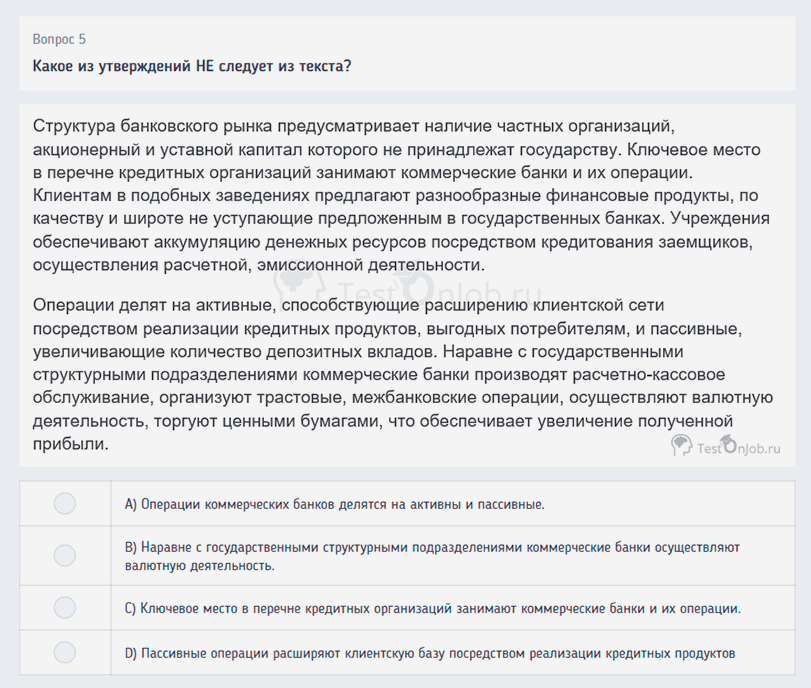The image size is (811, 688).
Task: Click the row containing option D
Action: tap(400, 653)
